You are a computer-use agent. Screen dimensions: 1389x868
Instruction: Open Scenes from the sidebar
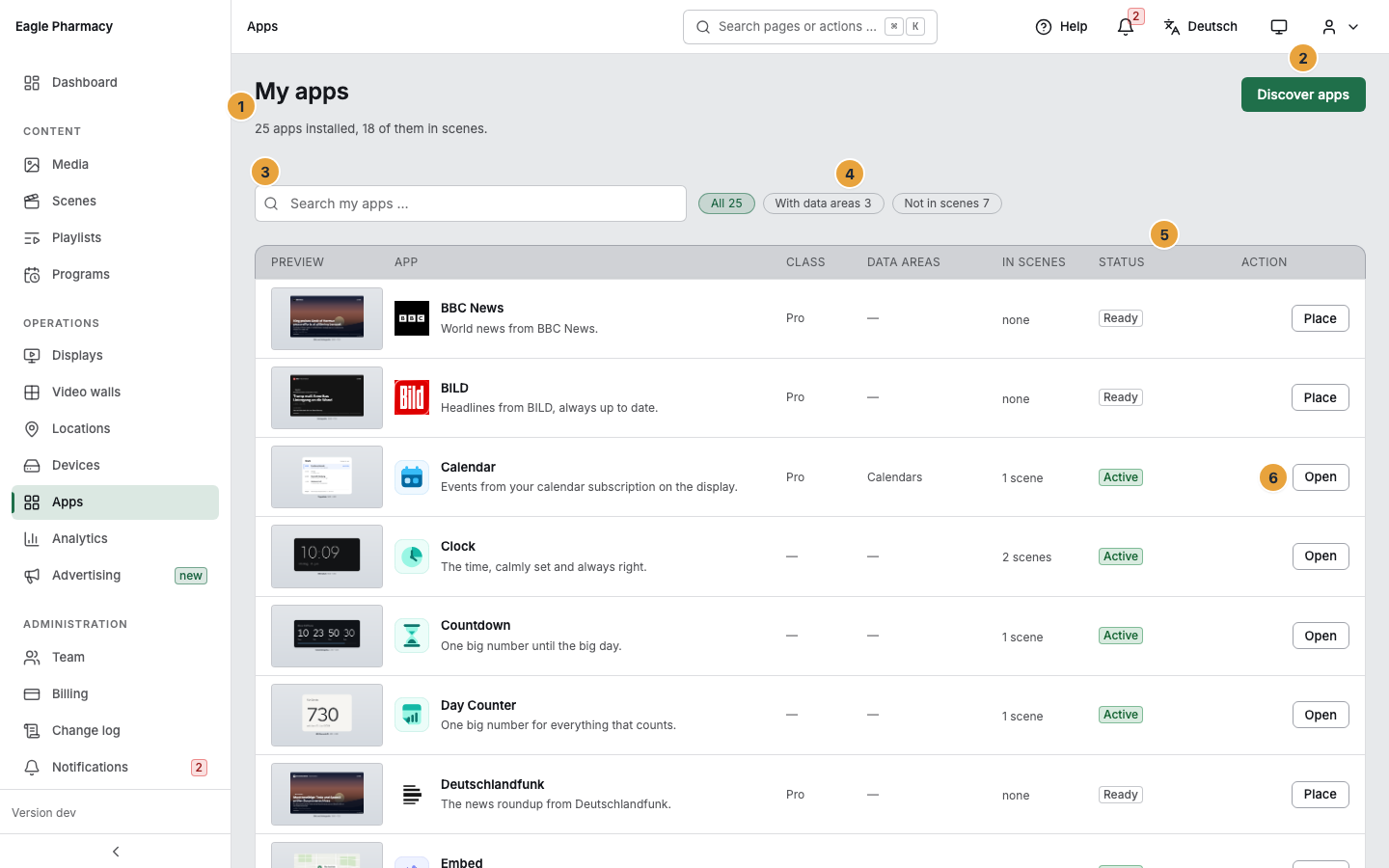click(x=116, y=202)
